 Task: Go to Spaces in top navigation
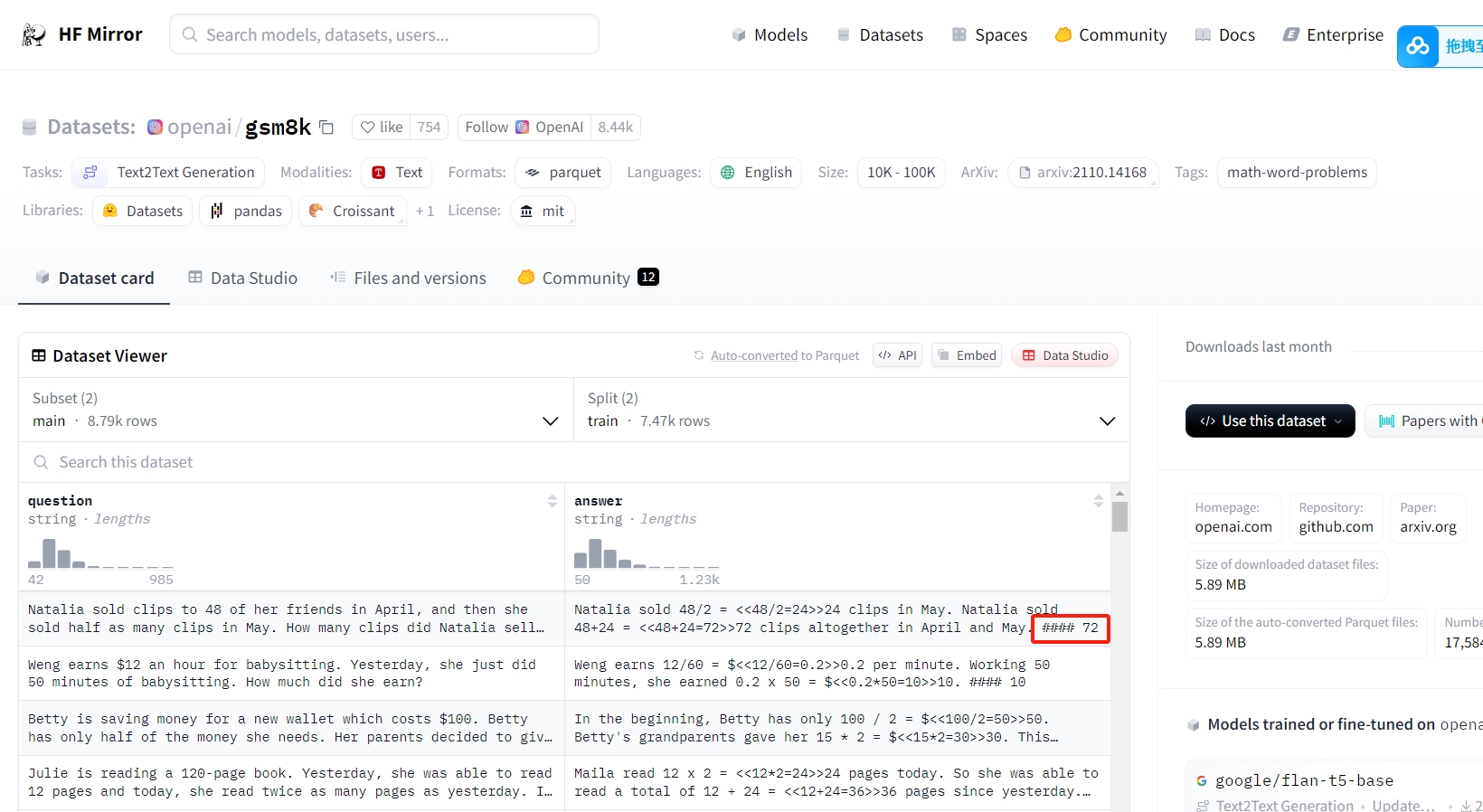[989, 34]
